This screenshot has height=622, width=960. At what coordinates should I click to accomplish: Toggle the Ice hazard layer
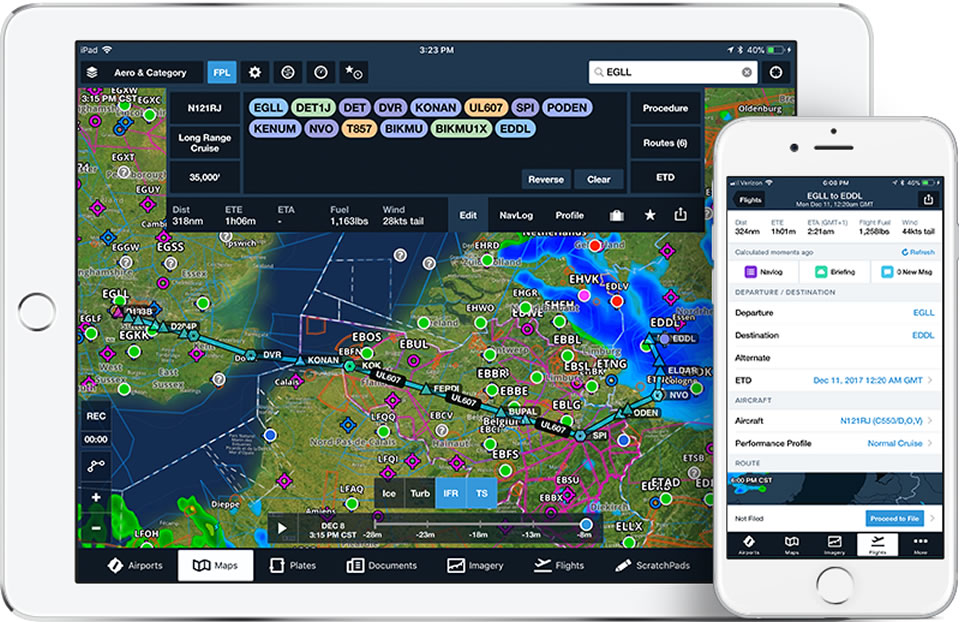(389, 493)
